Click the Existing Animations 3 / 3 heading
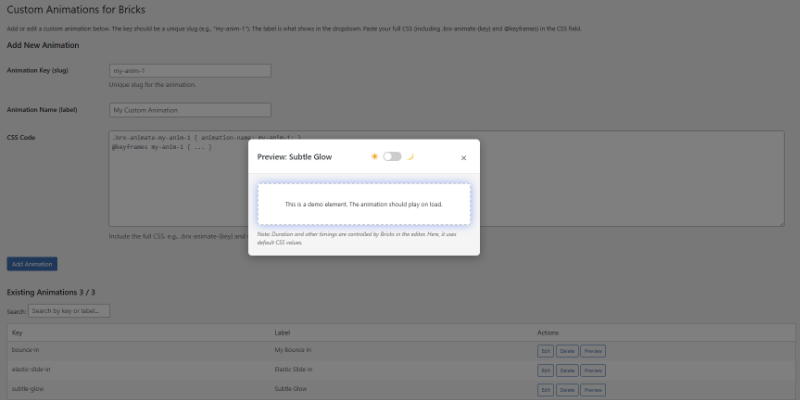This screenshot has height=400, width=800. pyautogui.click(x=51, y=292)
